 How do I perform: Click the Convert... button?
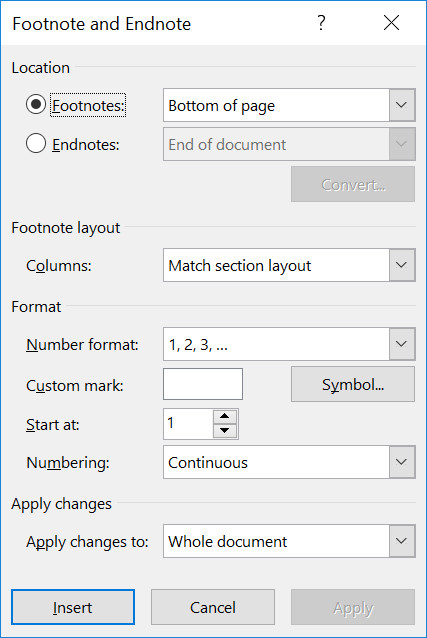point(353,184)
